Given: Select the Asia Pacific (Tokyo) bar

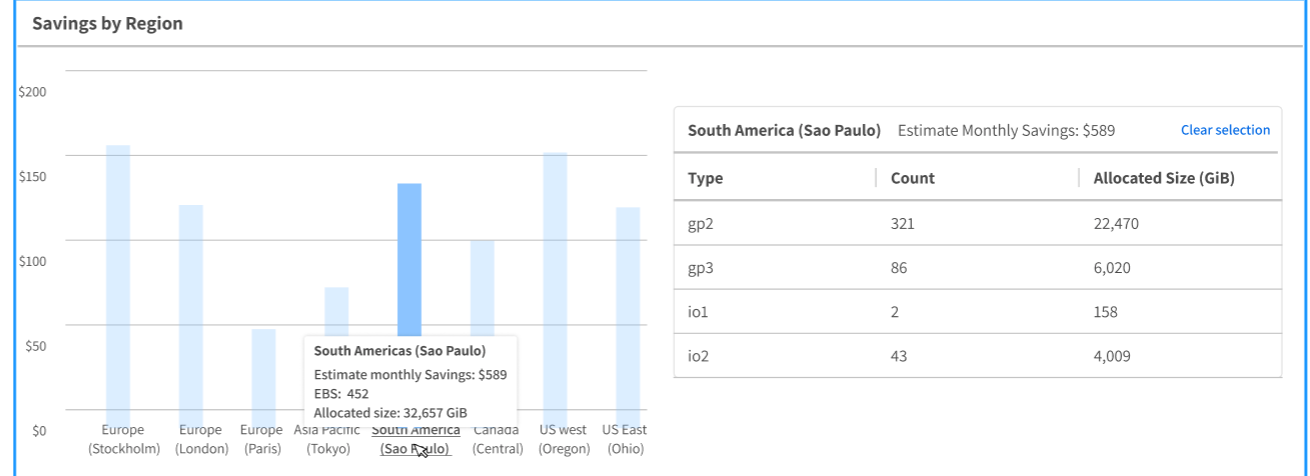Looking at the screenshot, I should tap(336, 310).
